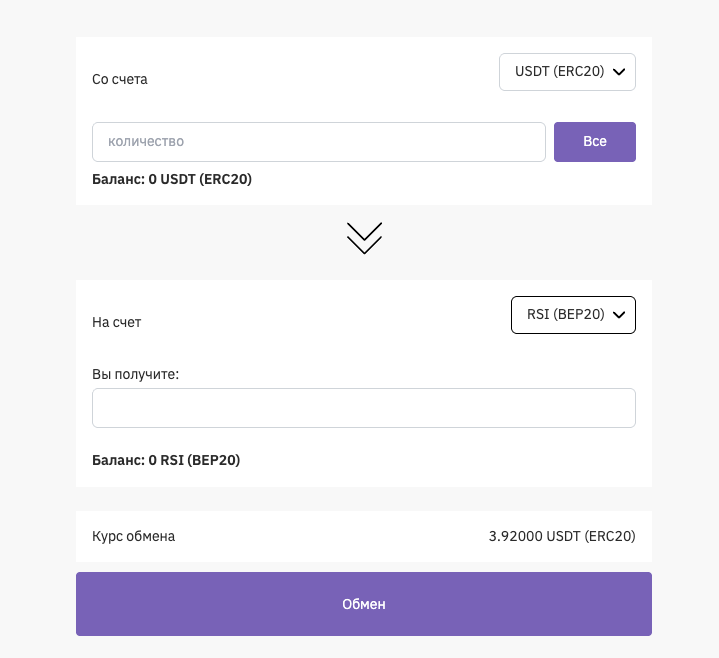Viewport: 719px width, 658px height.
Task: Open the USDT (ERC20) source account dropdown
Action: coord(566,72)
